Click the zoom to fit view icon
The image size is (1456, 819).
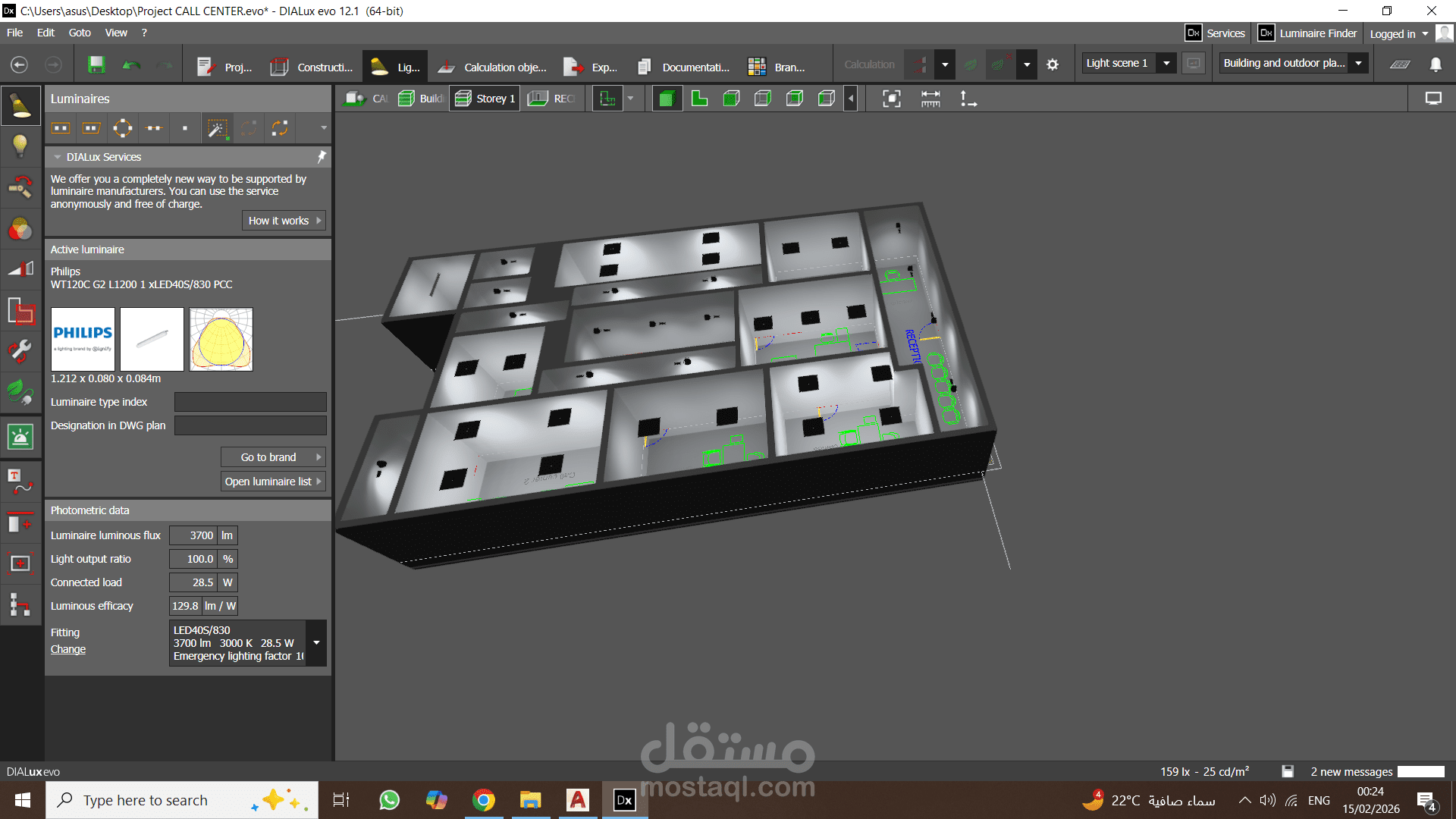point(892,99)
